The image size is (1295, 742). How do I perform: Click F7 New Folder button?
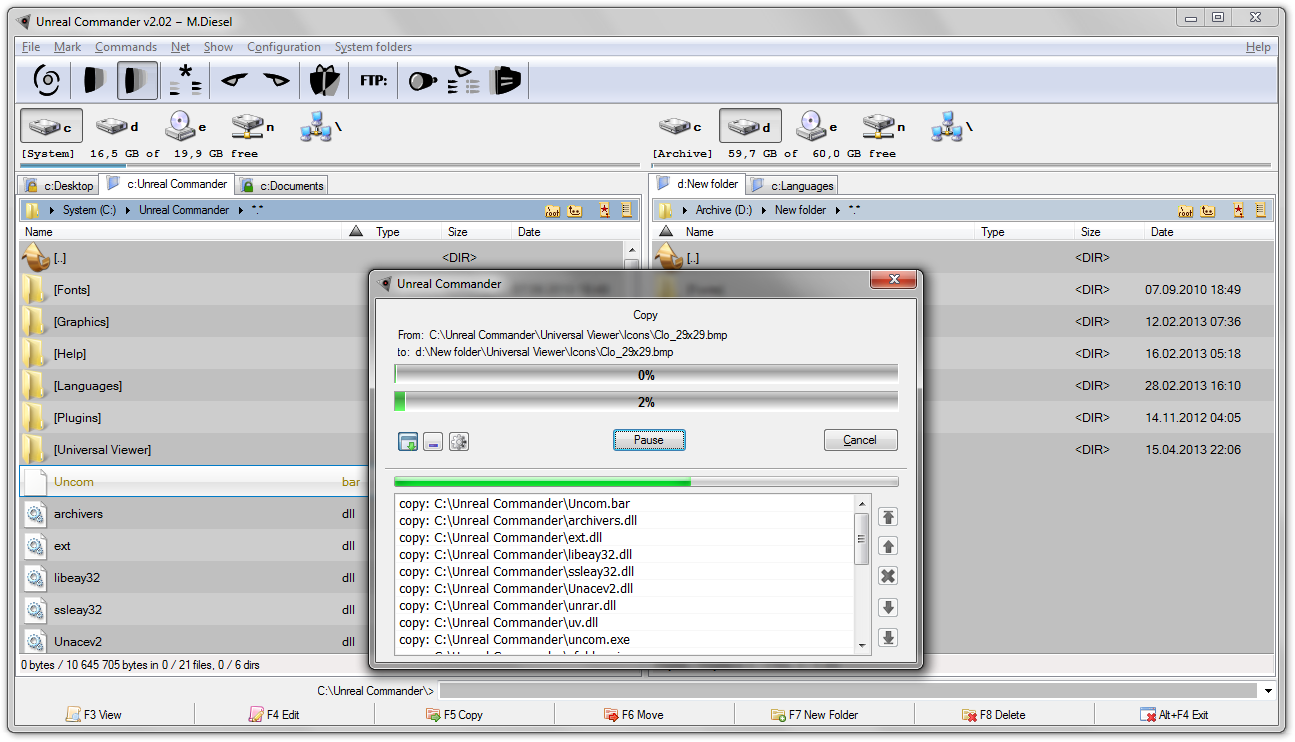[x=814, y=715]
